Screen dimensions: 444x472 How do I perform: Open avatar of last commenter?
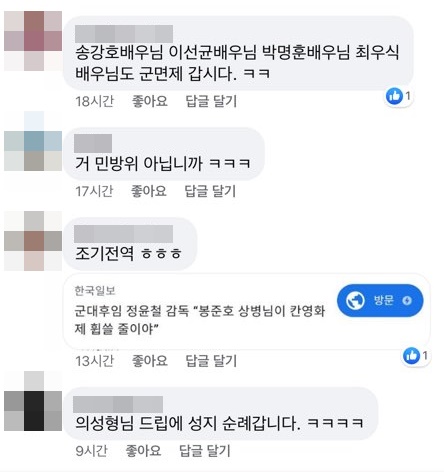pos(33,401)
